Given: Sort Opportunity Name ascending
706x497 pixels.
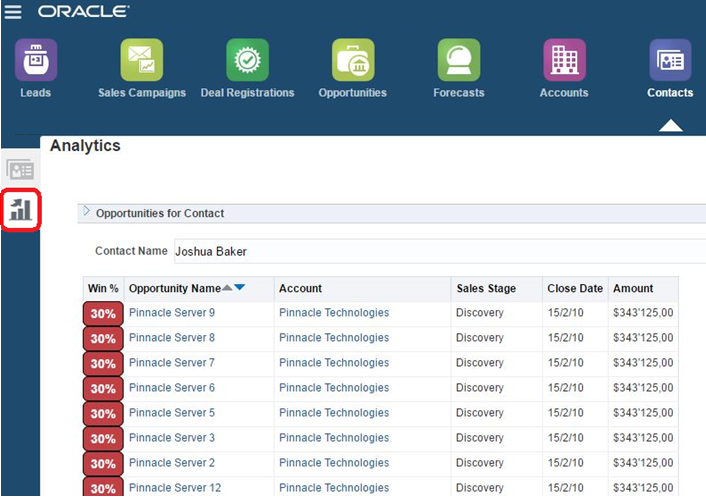Looking at the screenshot, I should click(227, 287).
